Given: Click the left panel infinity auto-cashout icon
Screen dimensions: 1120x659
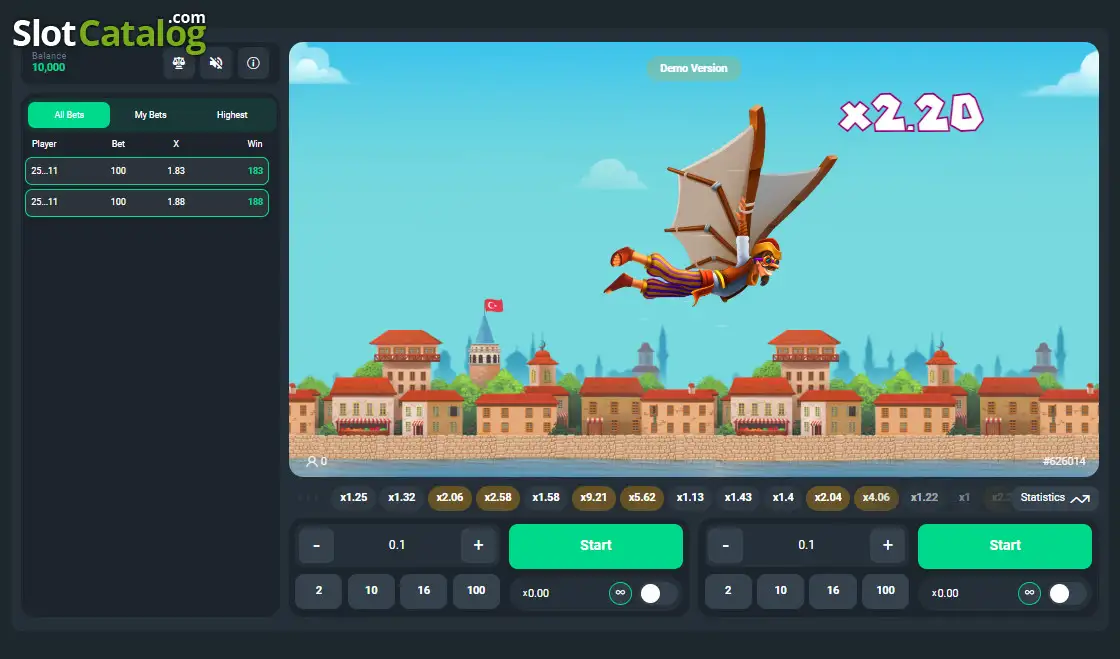Looking at the screenshot, I should (620, 593).
